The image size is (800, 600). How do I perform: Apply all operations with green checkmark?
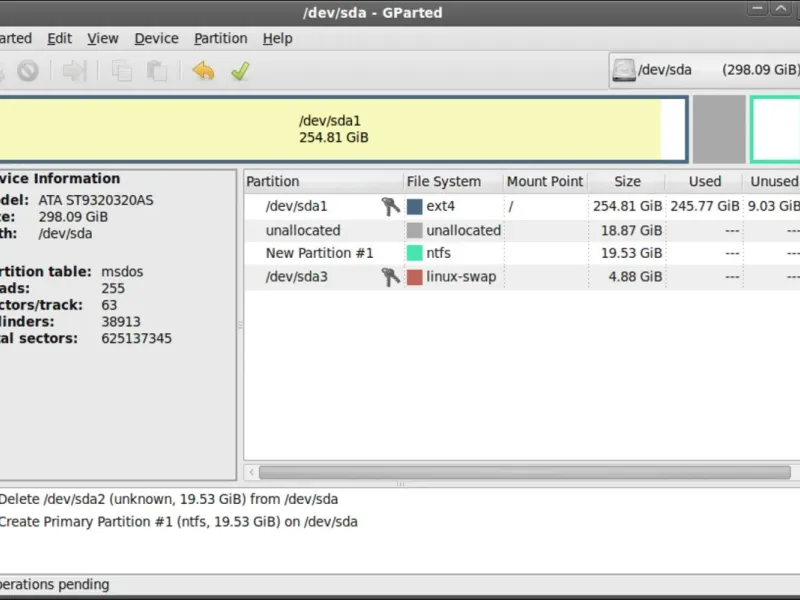(x=240, y=71)
